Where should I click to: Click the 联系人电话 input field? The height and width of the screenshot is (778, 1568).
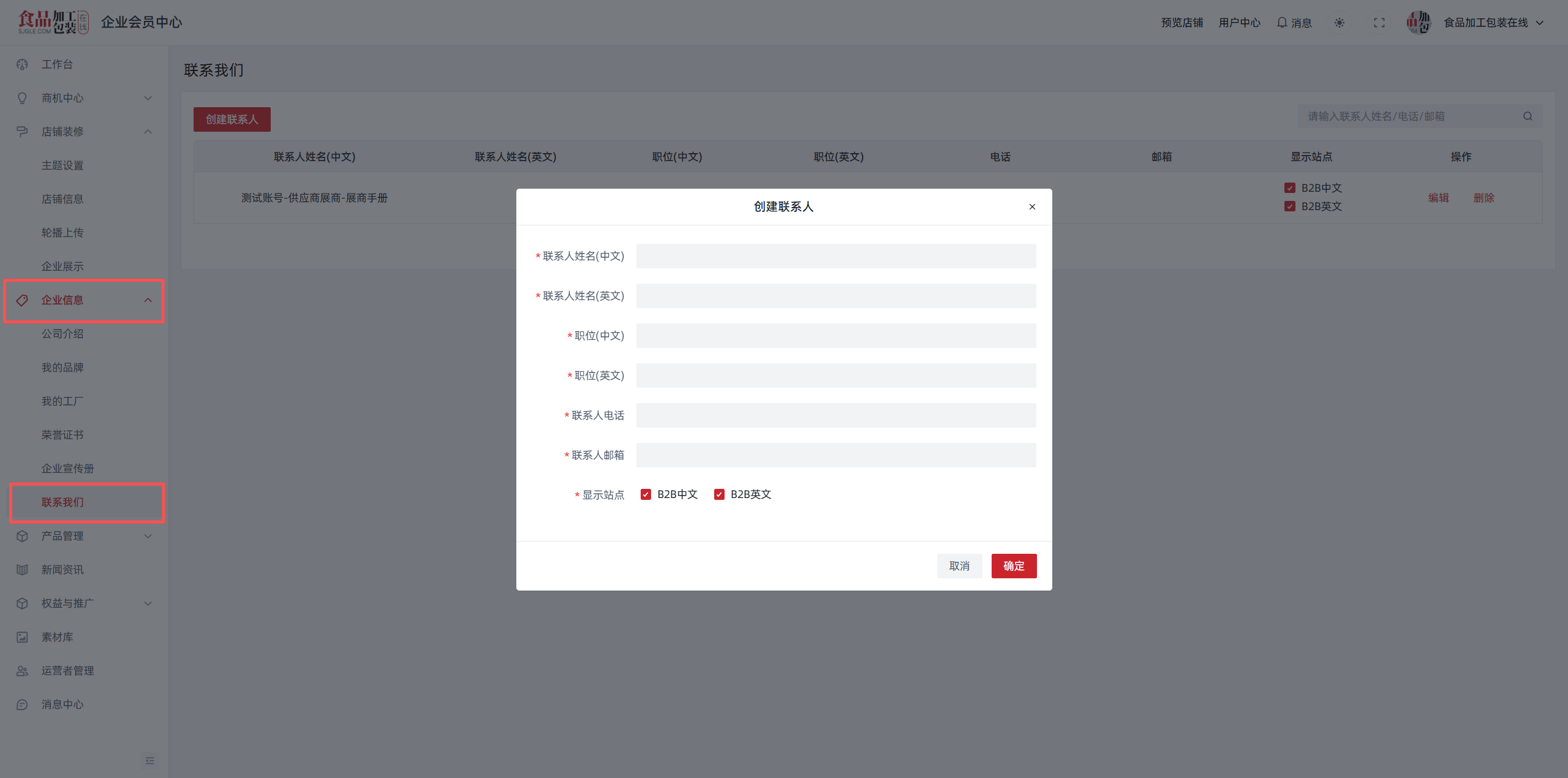click(835, 415)
